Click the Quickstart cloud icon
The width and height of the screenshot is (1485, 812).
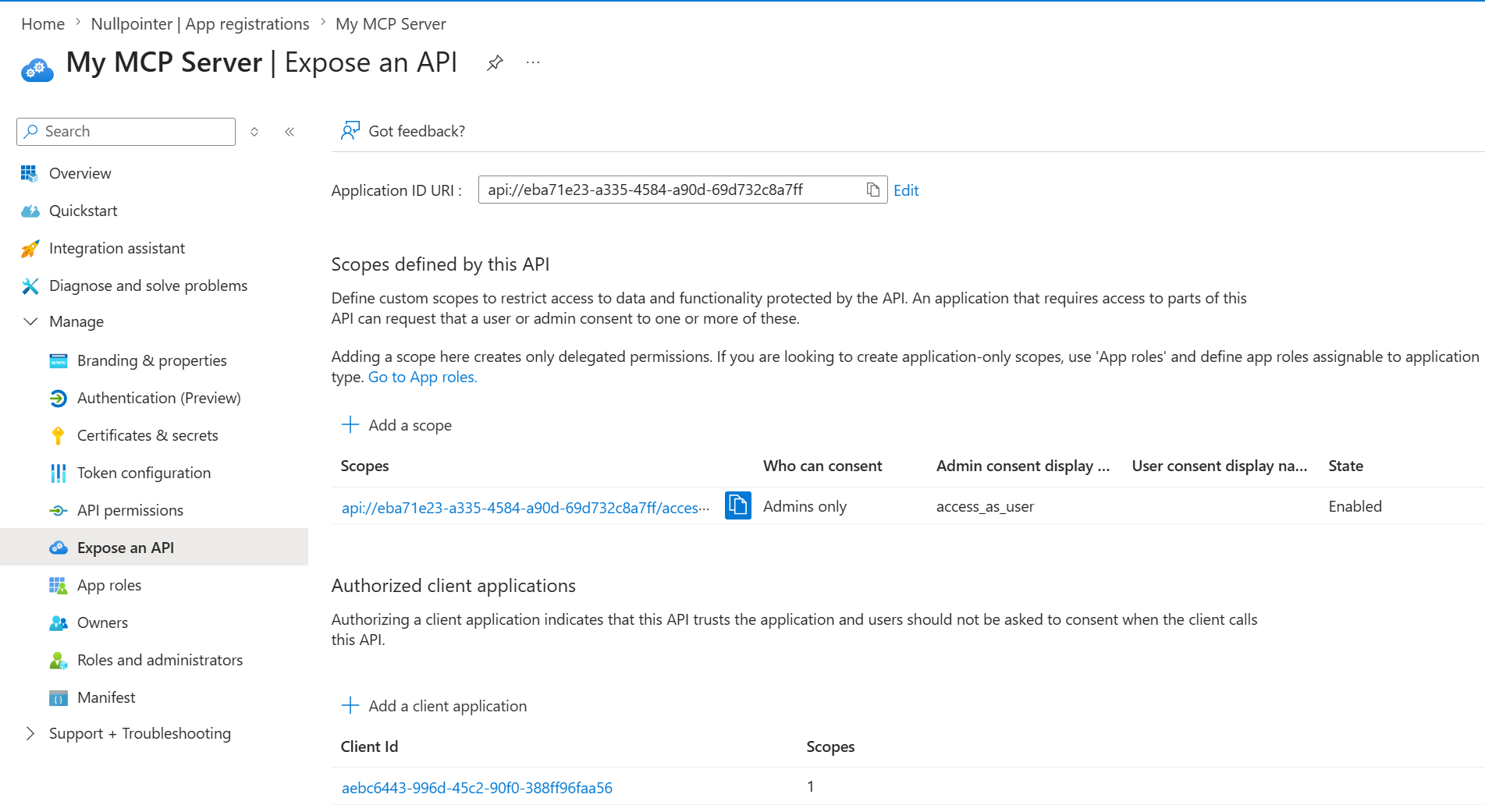coord(30,211)
